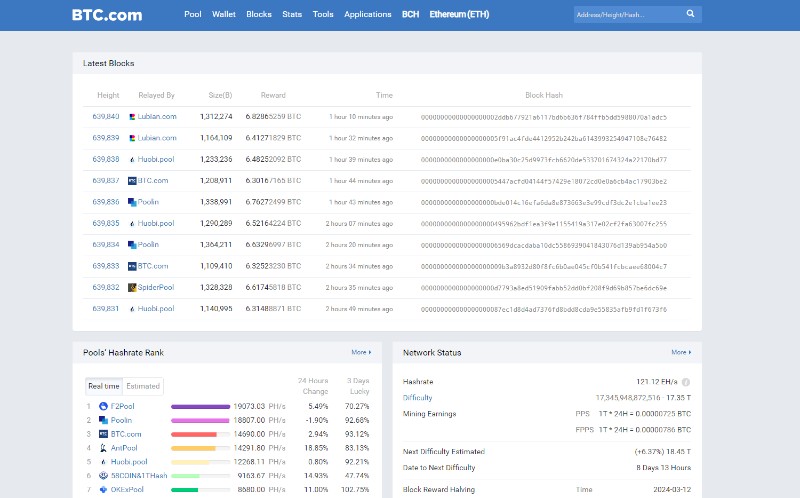Click hashrate value 121.12 EH/s

click(657, 382)
